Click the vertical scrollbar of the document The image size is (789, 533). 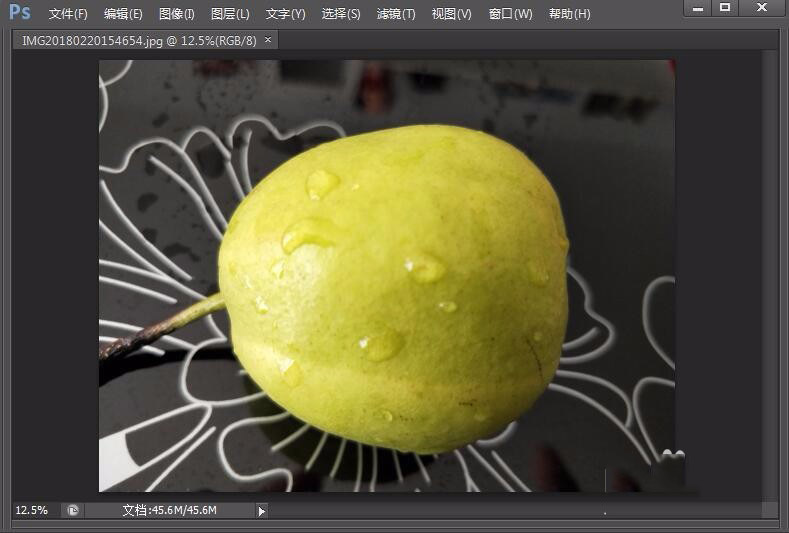(769, 275)
